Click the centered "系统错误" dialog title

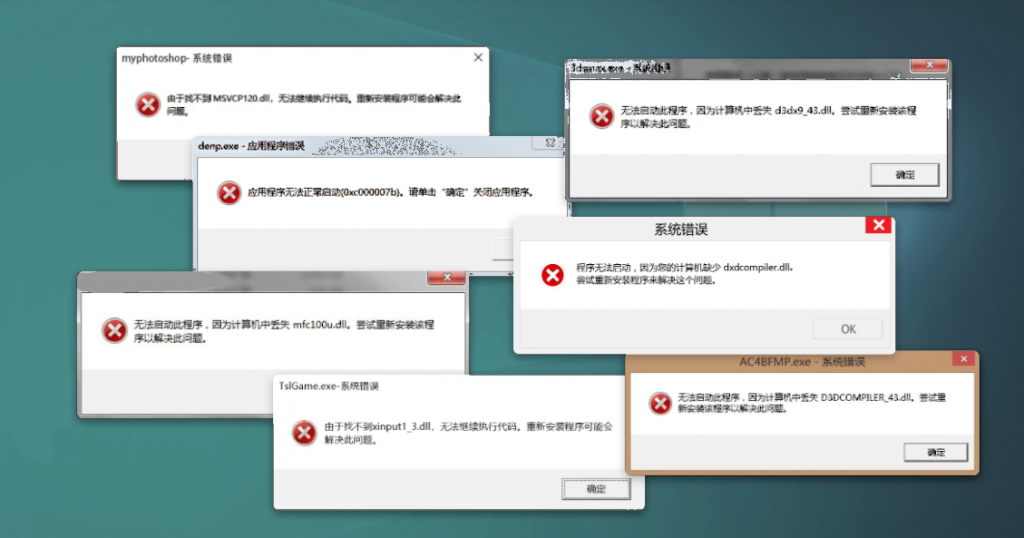[681, 229]
